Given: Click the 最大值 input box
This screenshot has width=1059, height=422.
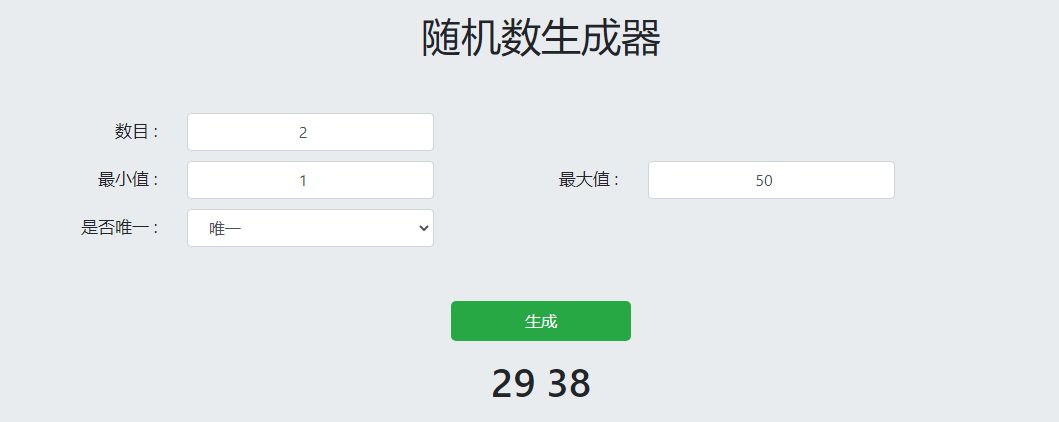Looking at the screenshot, I should (x=770, y=180).
